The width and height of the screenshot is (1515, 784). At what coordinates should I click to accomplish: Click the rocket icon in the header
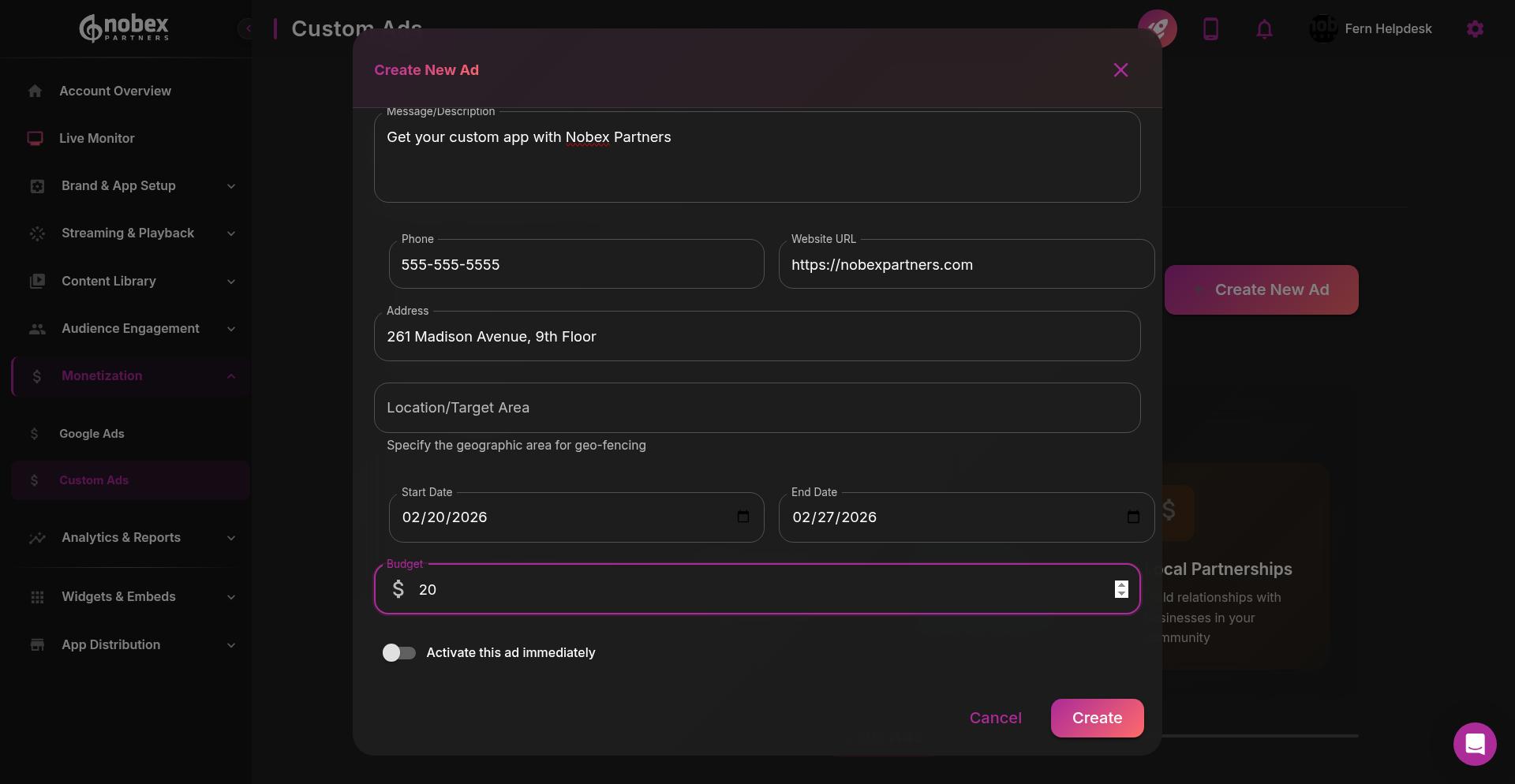1158,28
